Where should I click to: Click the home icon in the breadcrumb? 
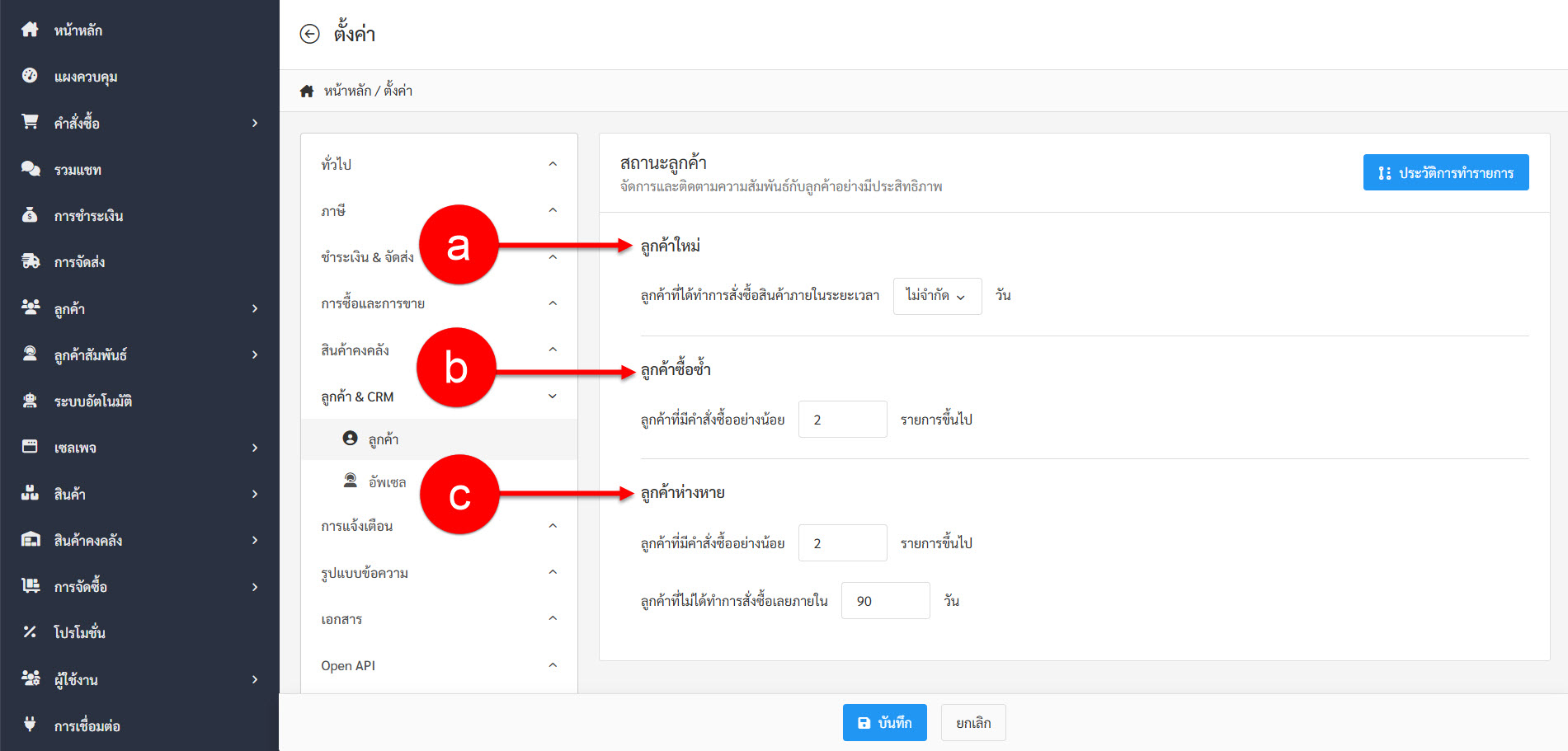[307, 91]
